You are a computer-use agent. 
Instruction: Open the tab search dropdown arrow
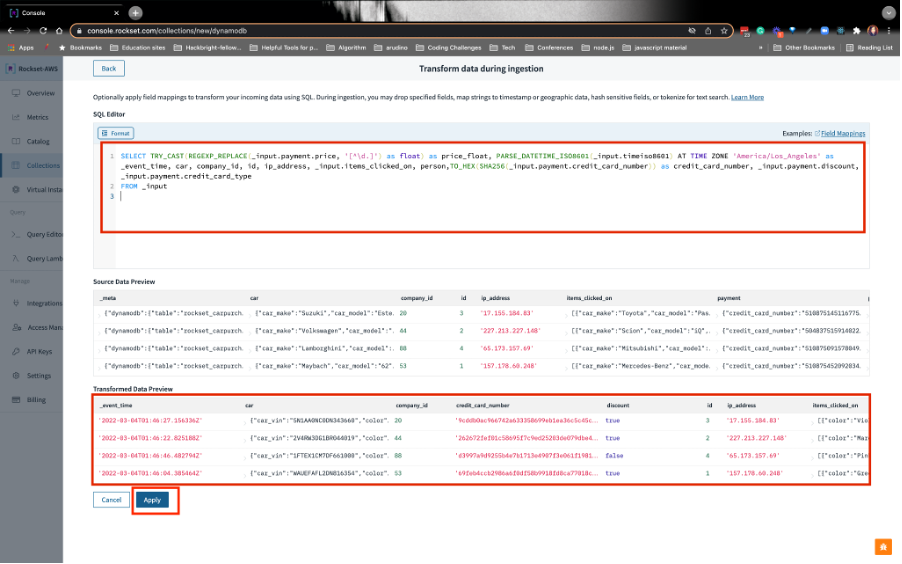(x=889, y=13)
